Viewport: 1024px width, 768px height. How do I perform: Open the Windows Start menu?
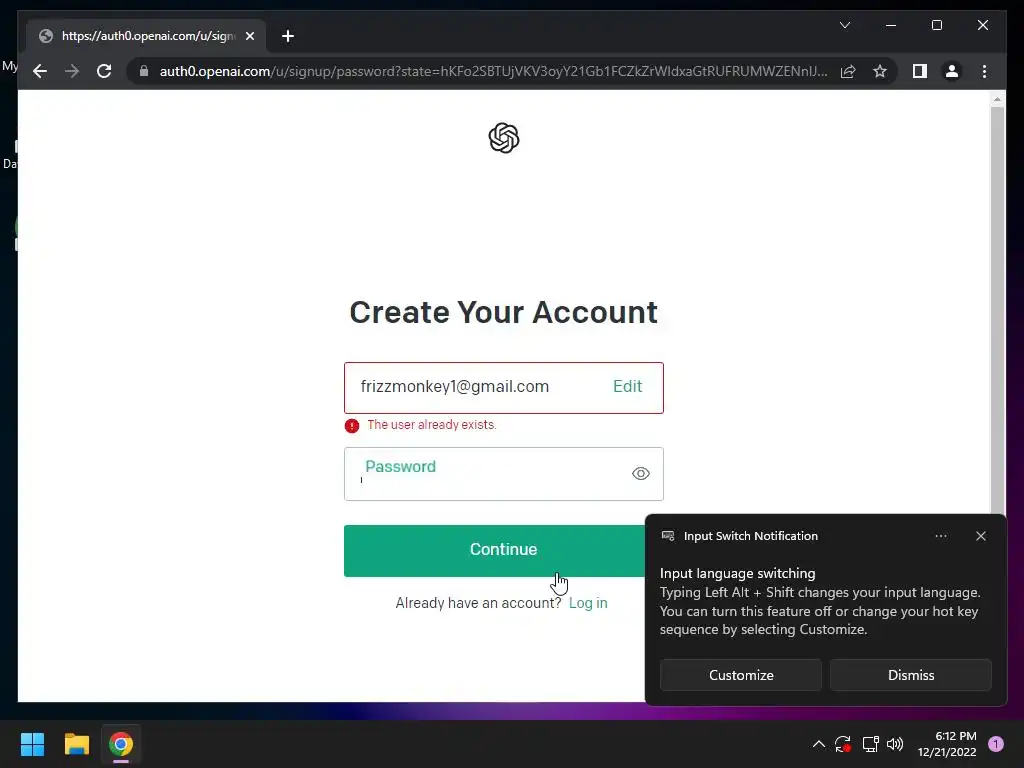point(32,744)
